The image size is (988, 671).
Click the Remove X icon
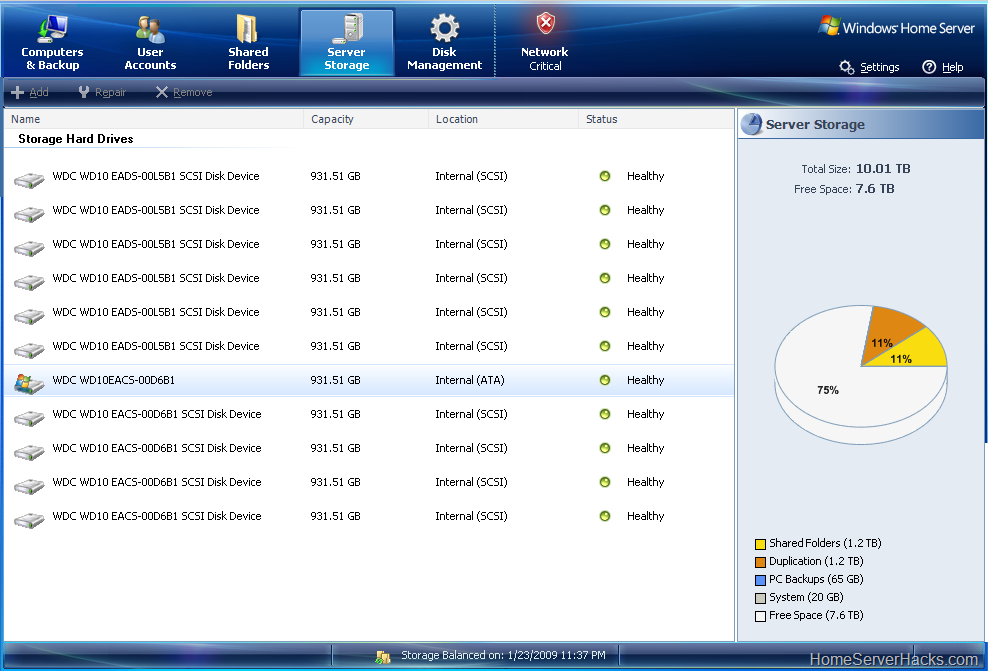click(162, 93)
